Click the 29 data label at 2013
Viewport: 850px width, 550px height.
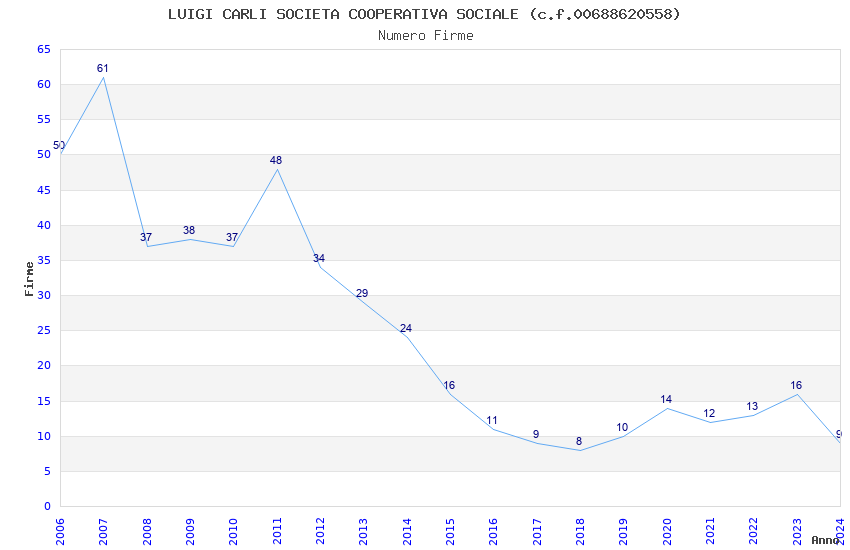(x=362, y=293)
